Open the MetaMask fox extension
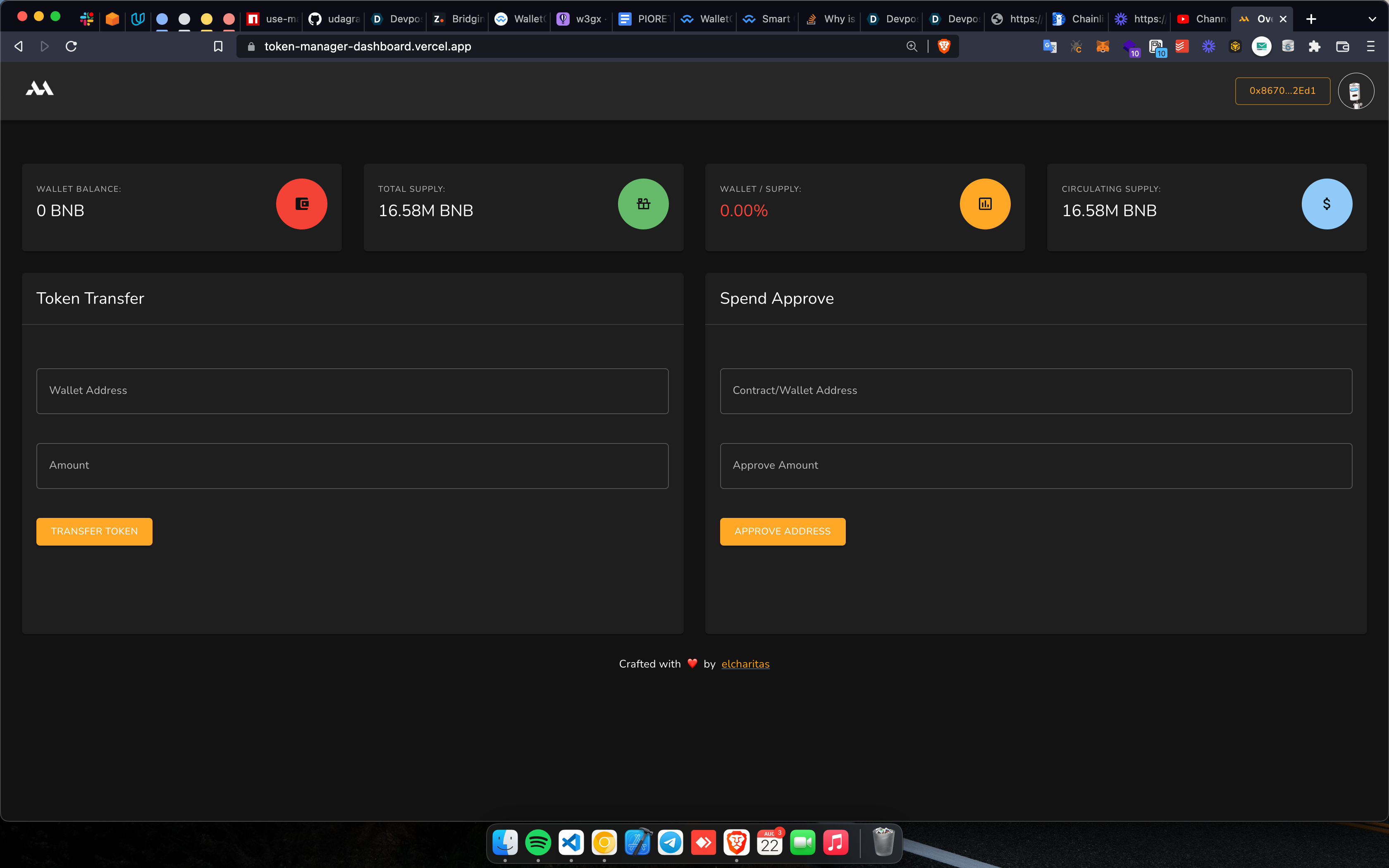Image resolution: width=1389 pixels, height=868 pixels. pos(1103,46)
